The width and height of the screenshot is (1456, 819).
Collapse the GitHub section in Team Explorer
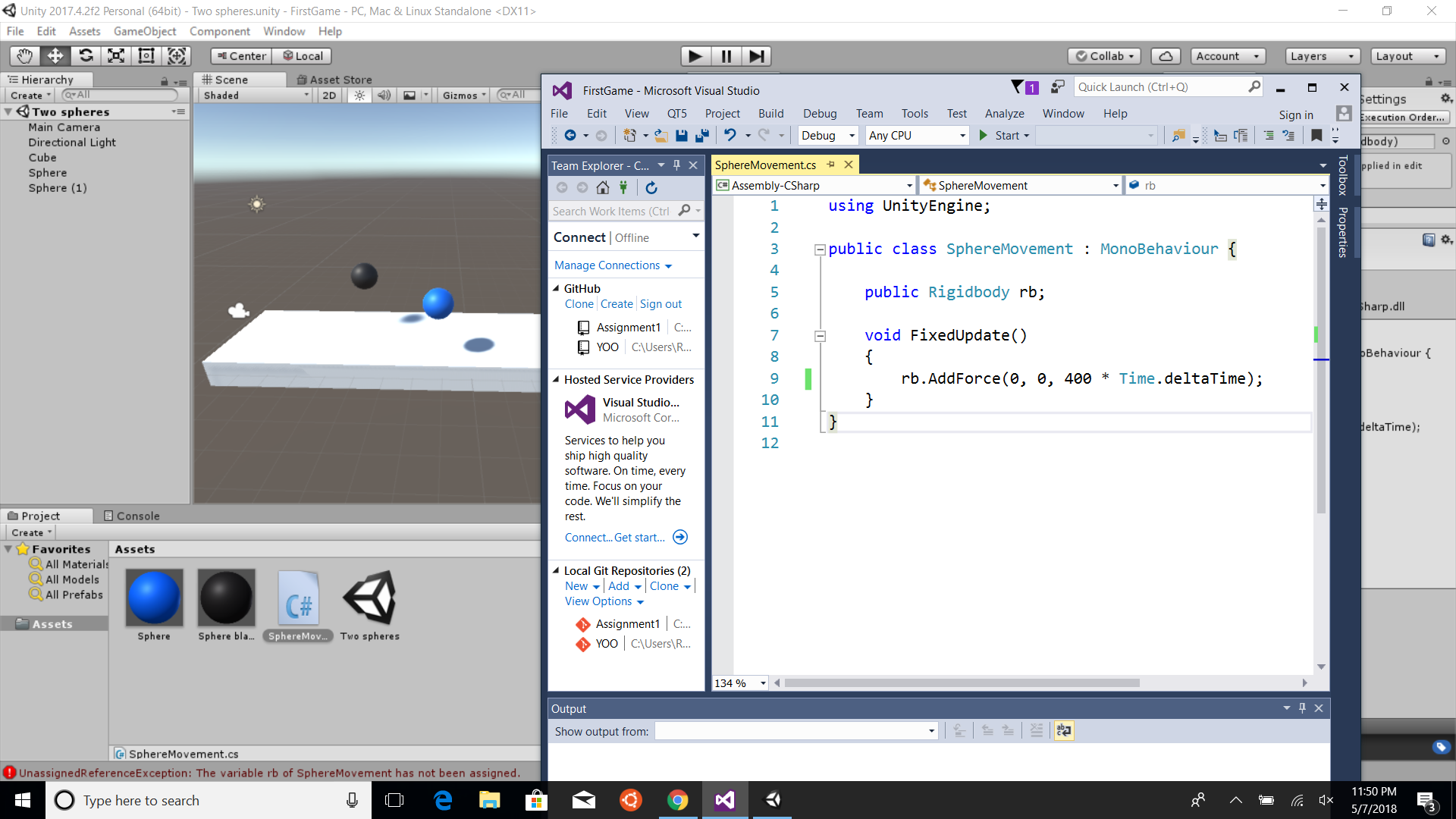[556, 288]
